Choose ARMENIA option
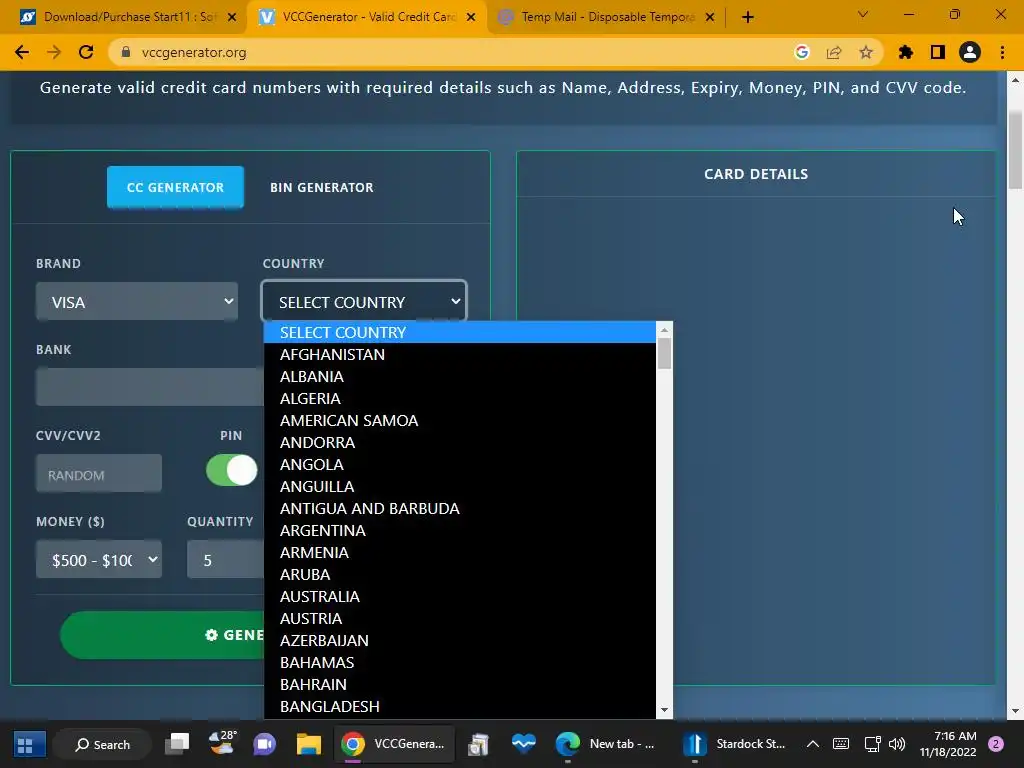The width and height of the screenshot is (1024, 768). [x=460, y=552]
